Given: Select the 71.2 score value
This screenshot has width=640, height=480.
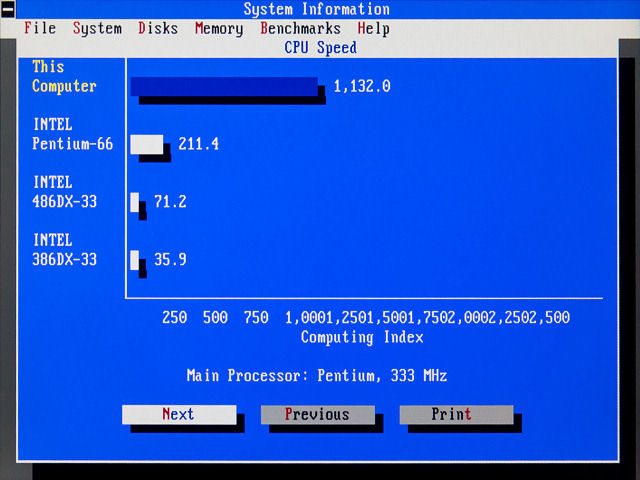Looking at the screenshot, I should tap(170, 202).
